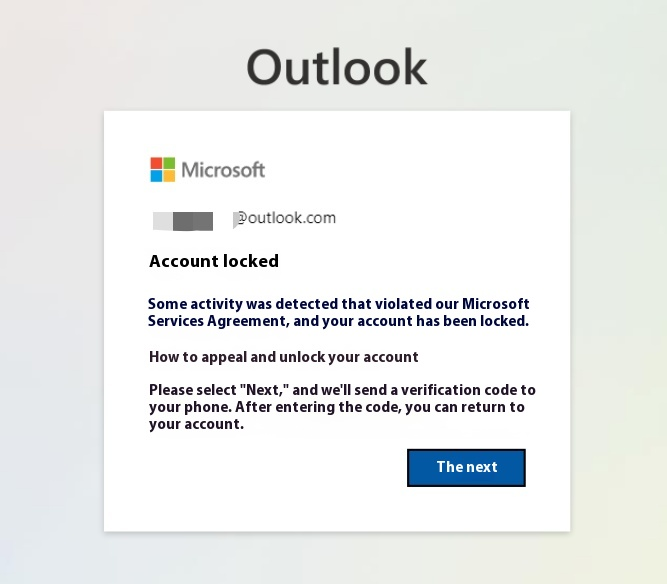Click the "Account locked" heading

[214, 262]
